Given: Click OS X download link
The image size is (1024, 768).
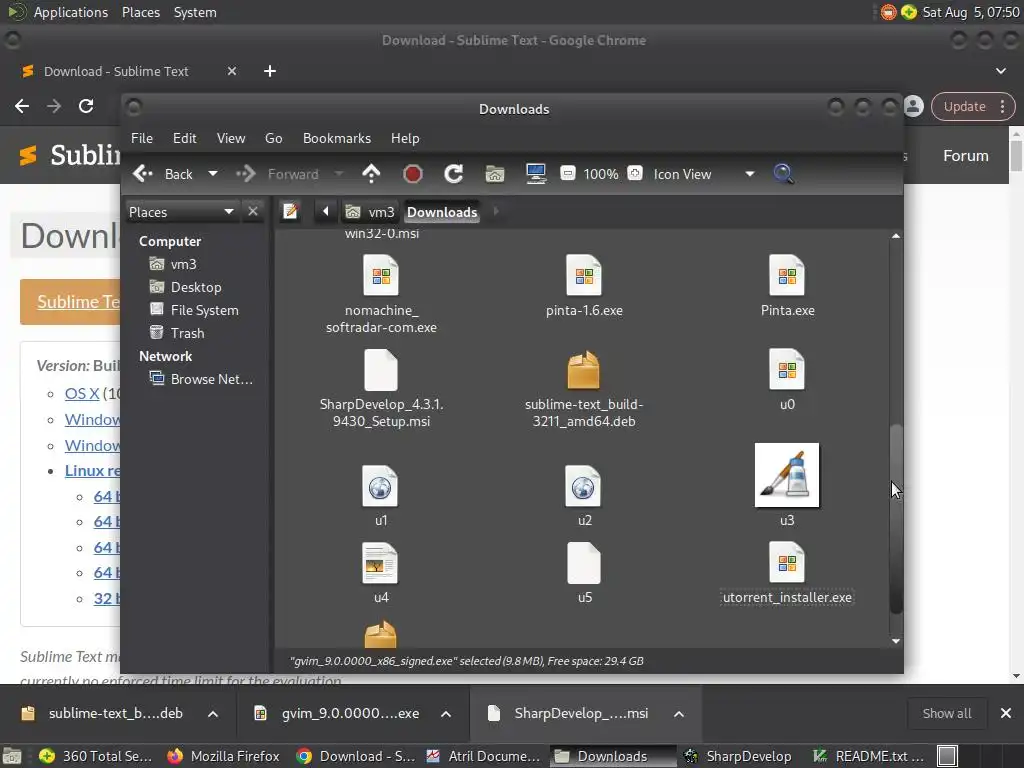Looking at the screenshot, I should pyautogui.click(x=82, y=394).
